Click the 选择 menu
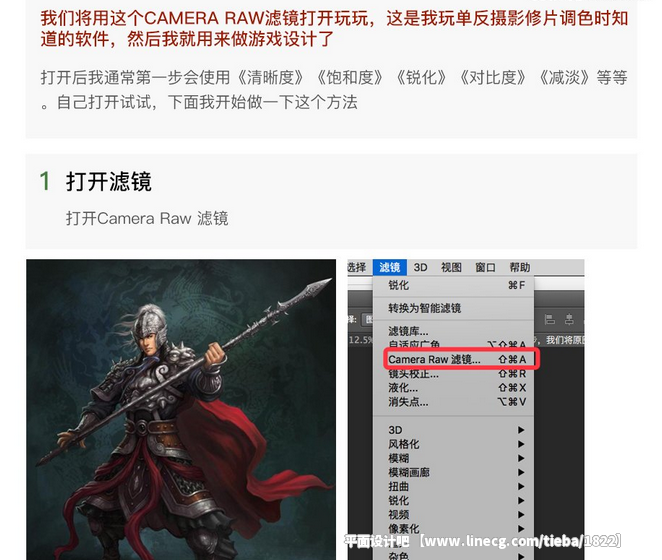The height and width of the screenshot is (560, 662). [357, 267]
